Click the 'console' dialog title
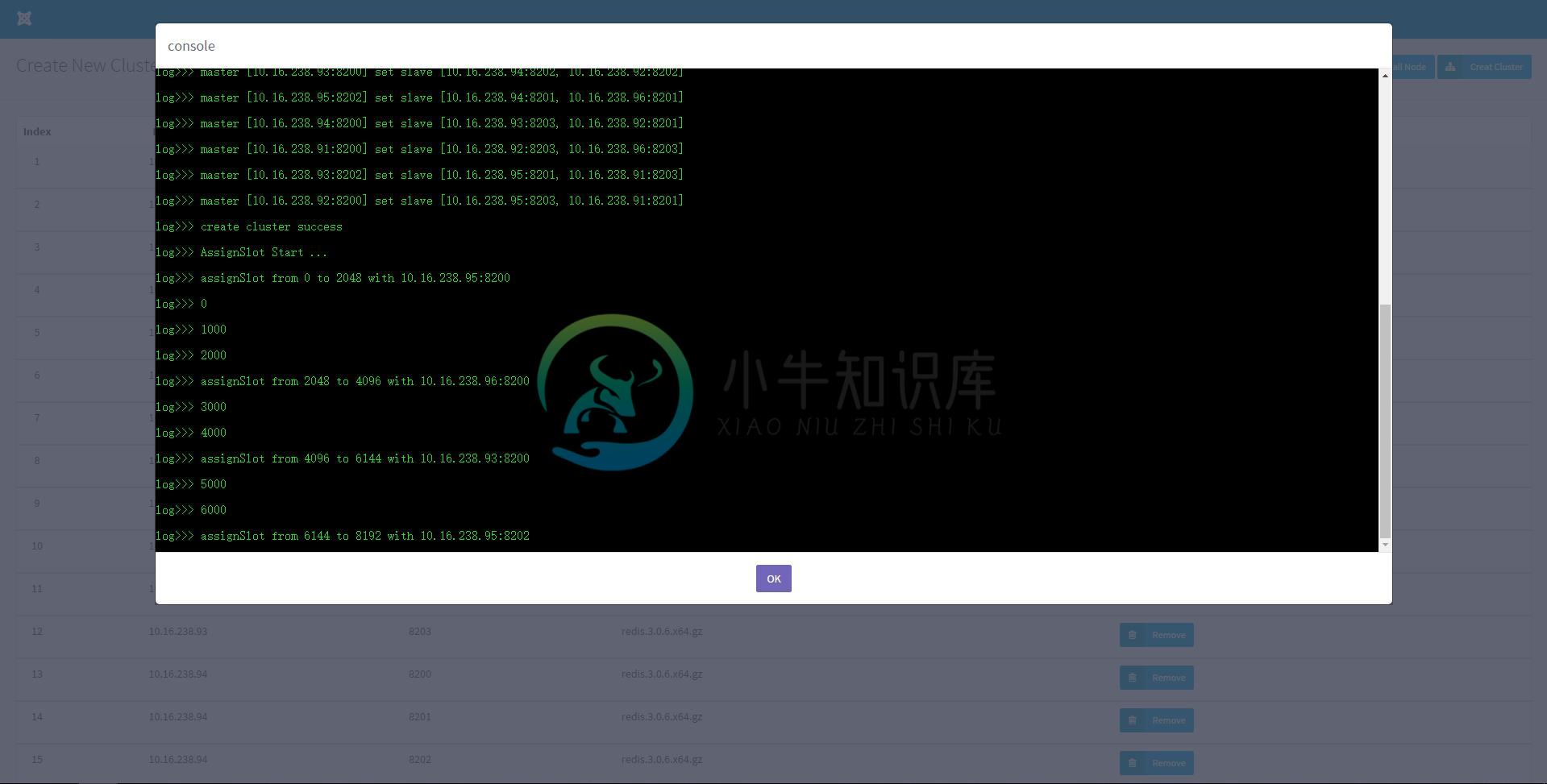The height and width of the screenshot is (784, 1547). 191,46
